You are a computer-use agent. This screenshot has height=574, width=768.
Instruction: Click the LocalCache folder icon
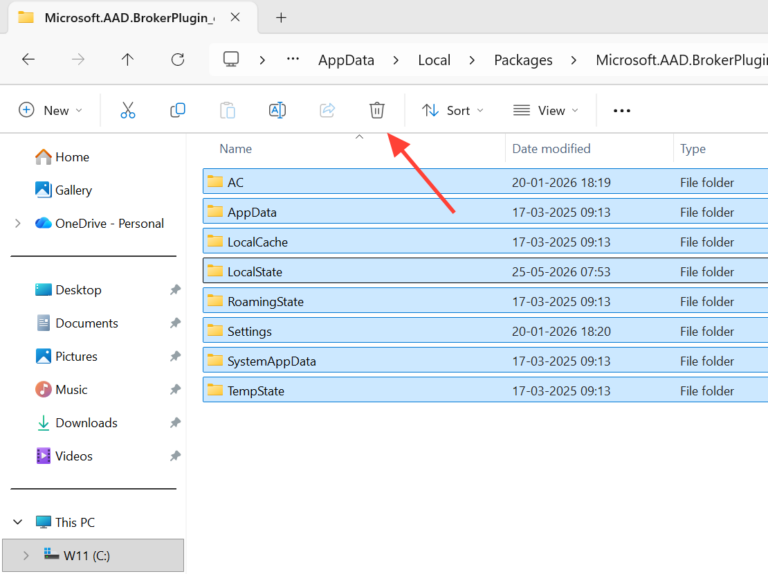(x=215, y=241)
